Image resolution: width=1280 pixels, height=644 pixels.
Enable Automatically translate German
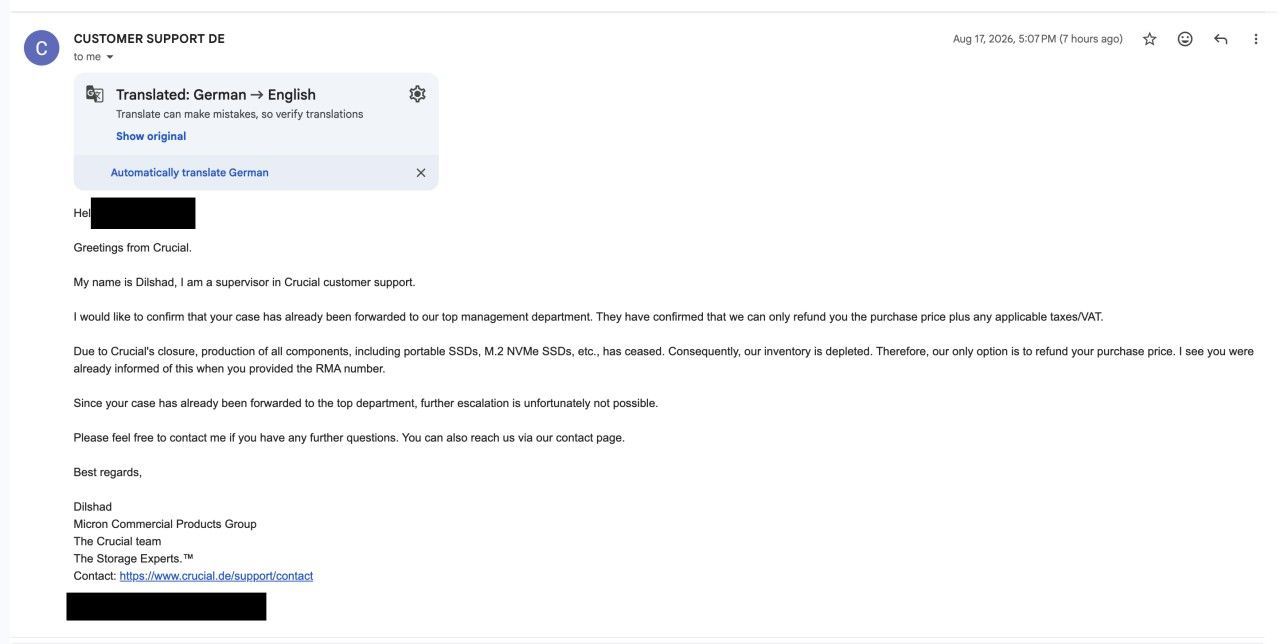(x=190, y=172)
